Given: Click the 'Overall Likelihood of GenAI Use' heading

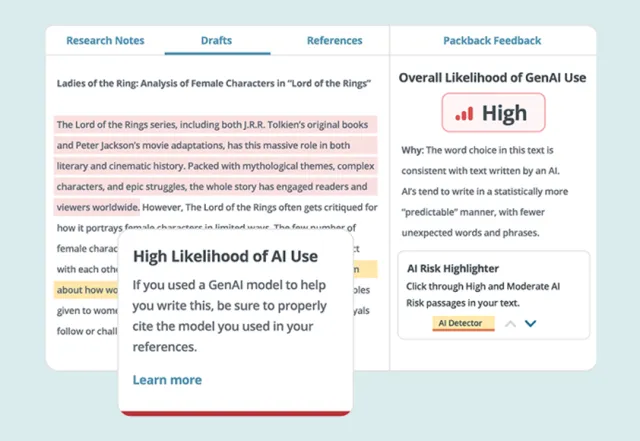Looking at the screenshot, I should click(x=492, y=78).
